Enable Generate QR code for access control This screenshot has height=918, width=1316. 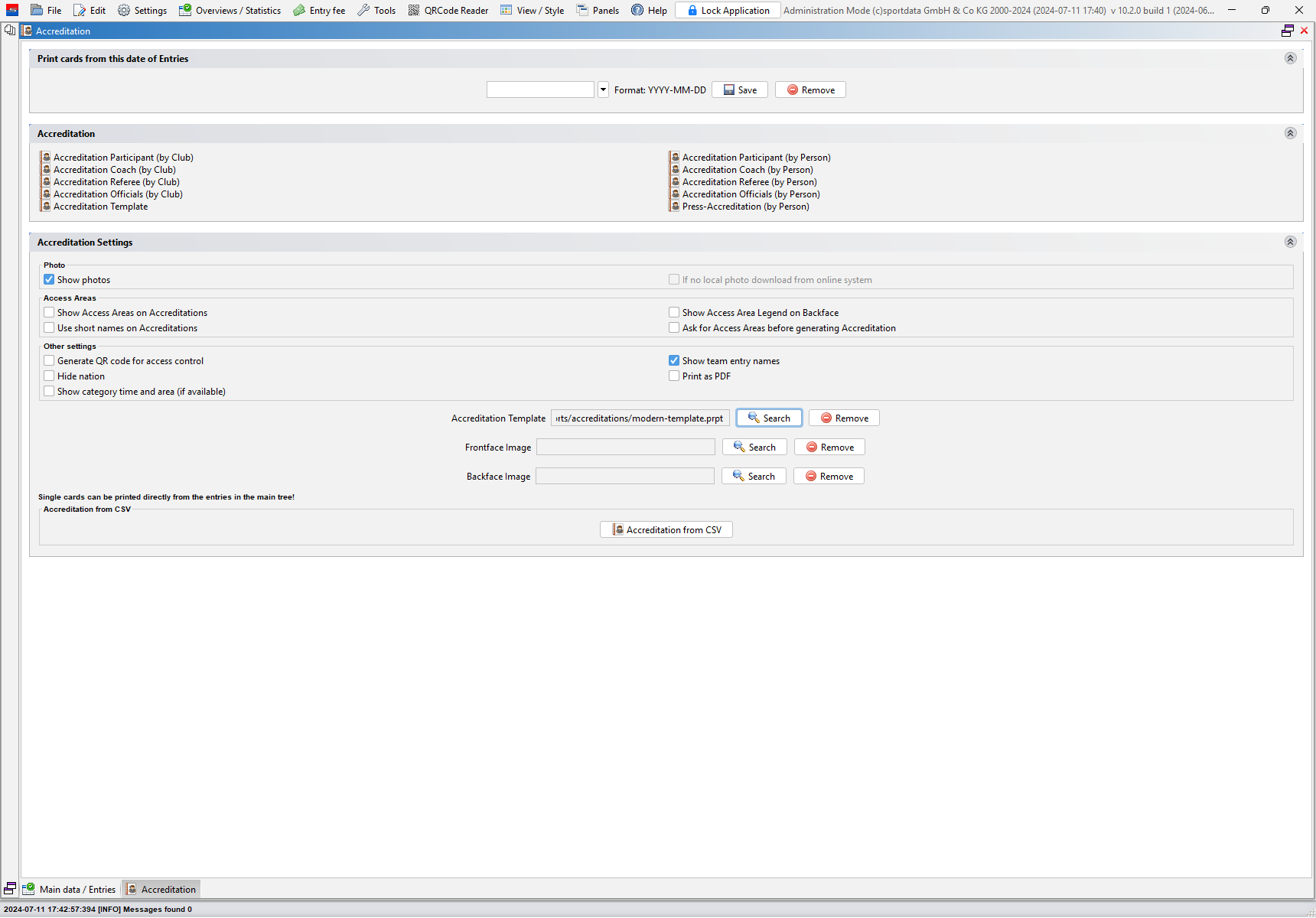49,360
